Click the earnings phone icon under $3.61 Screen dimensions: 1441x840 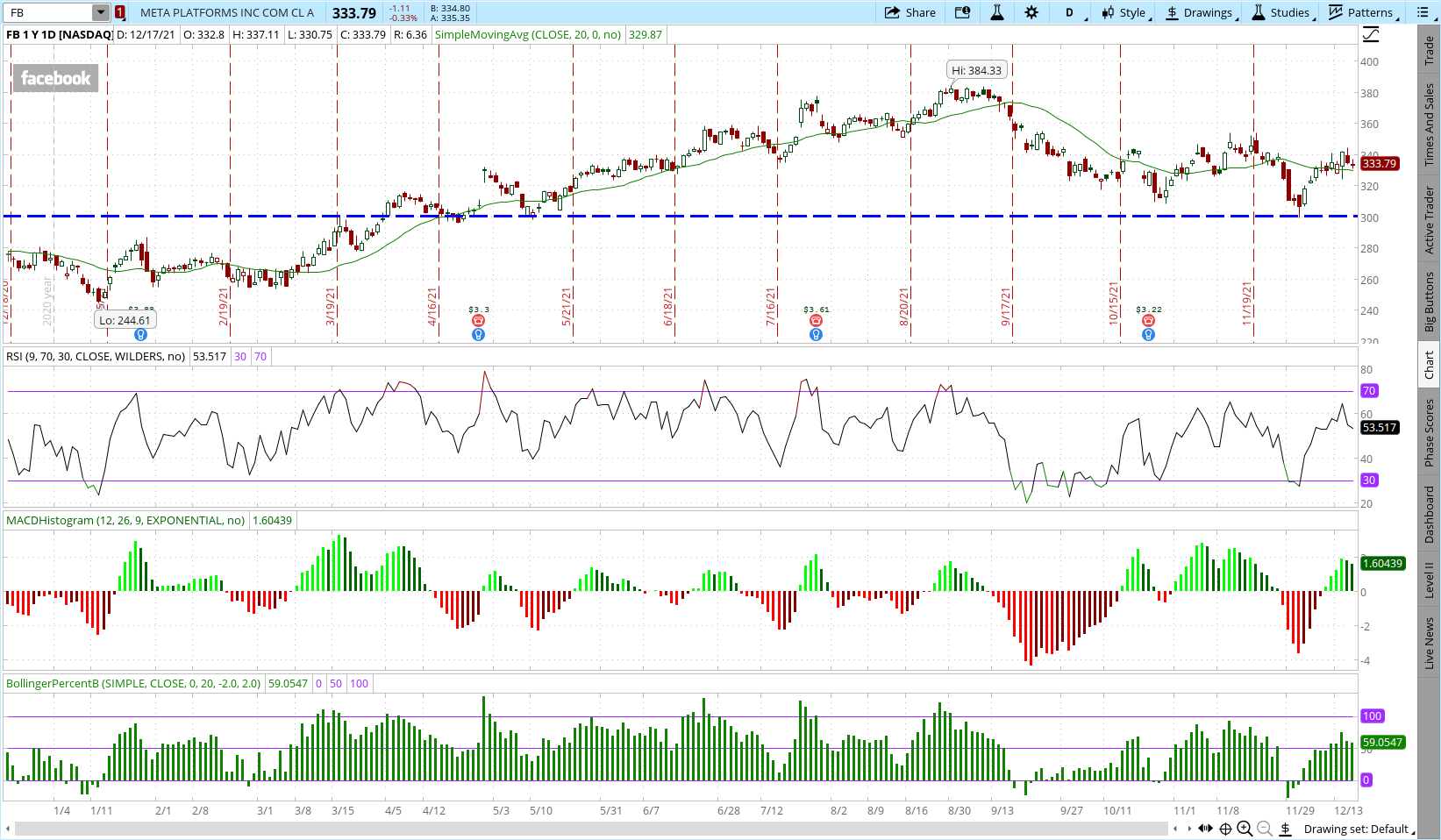[816, 321]
